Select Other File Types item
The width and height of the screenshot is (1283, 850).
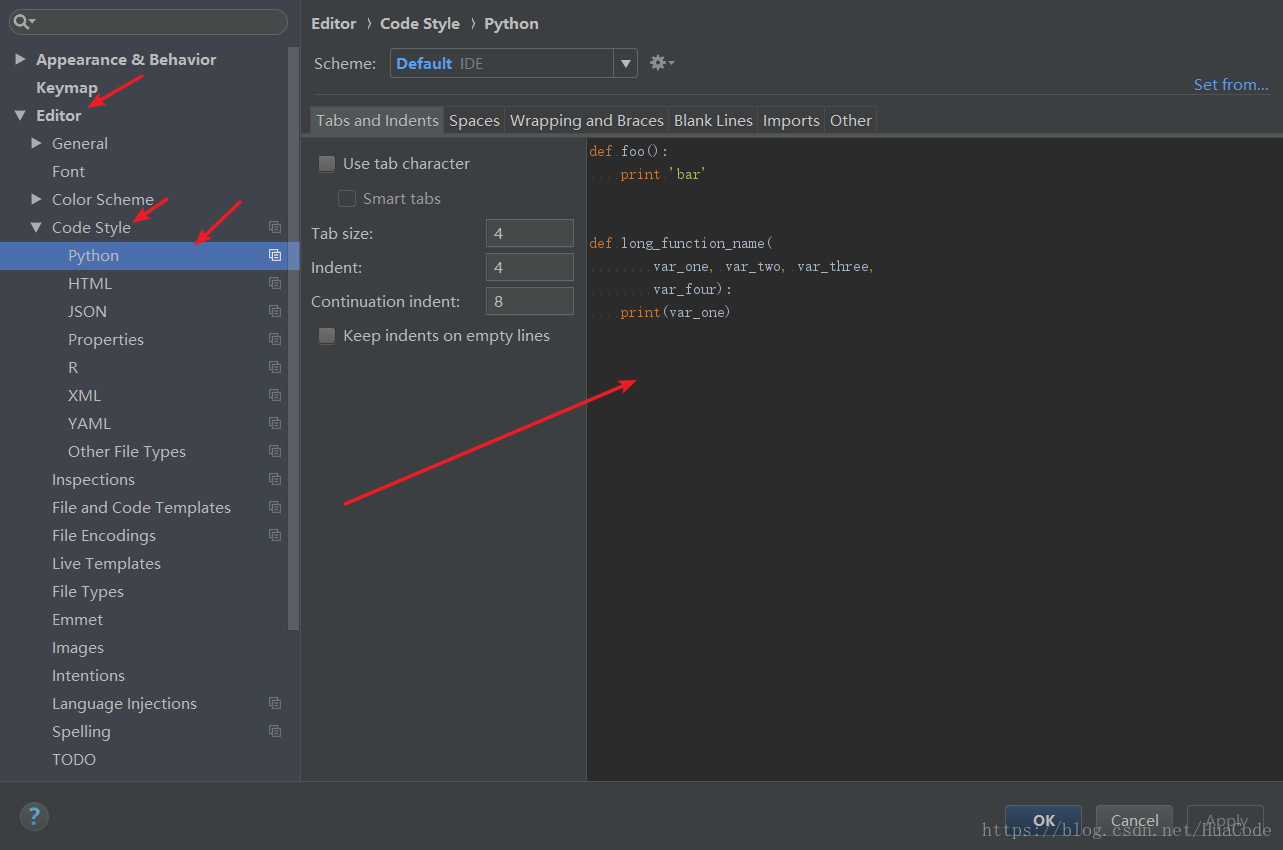(x=127, y=451)
